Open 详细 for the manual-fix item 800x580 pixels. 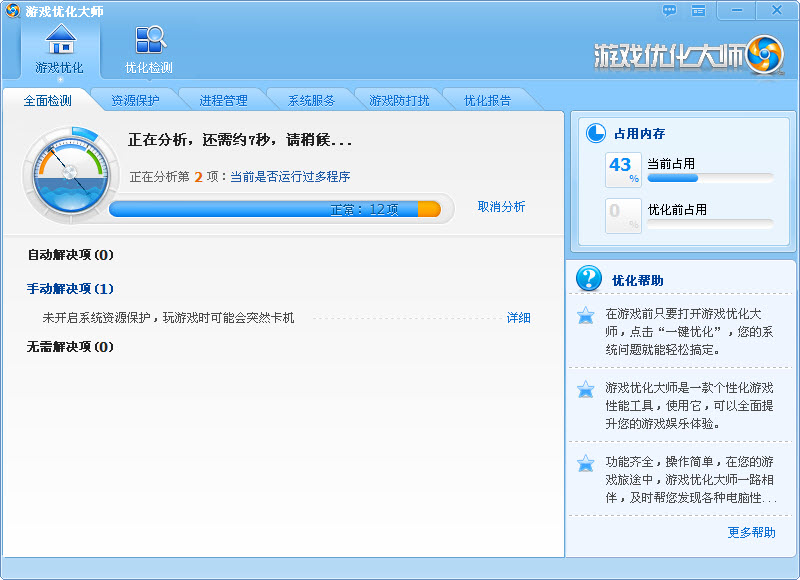tap(518, 318)
